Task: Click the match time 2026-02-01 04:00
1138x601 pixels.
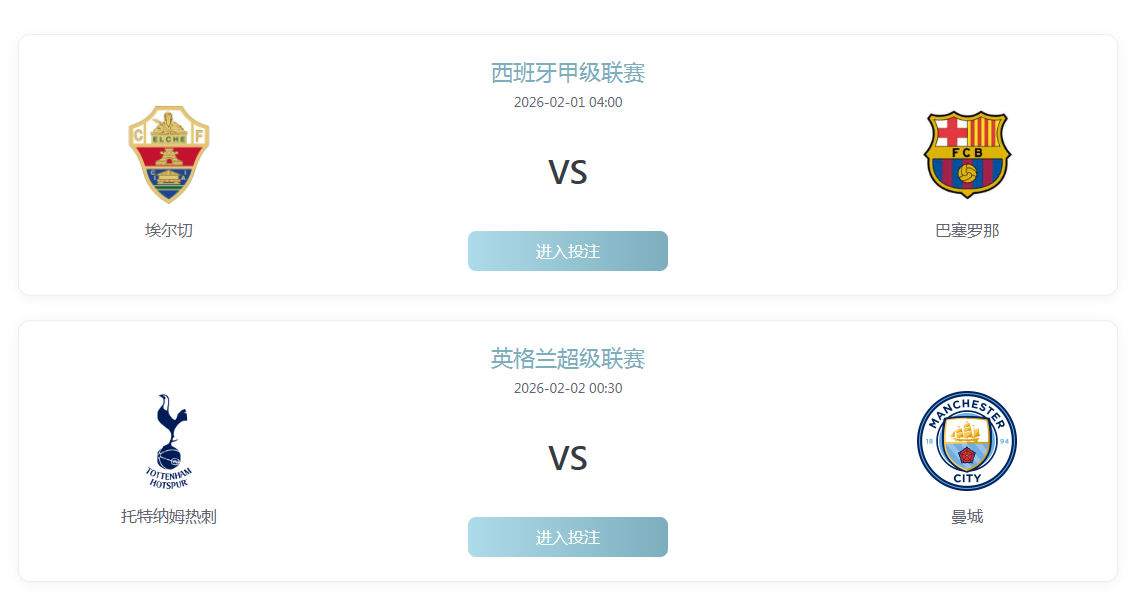Action: pos(568,102)
